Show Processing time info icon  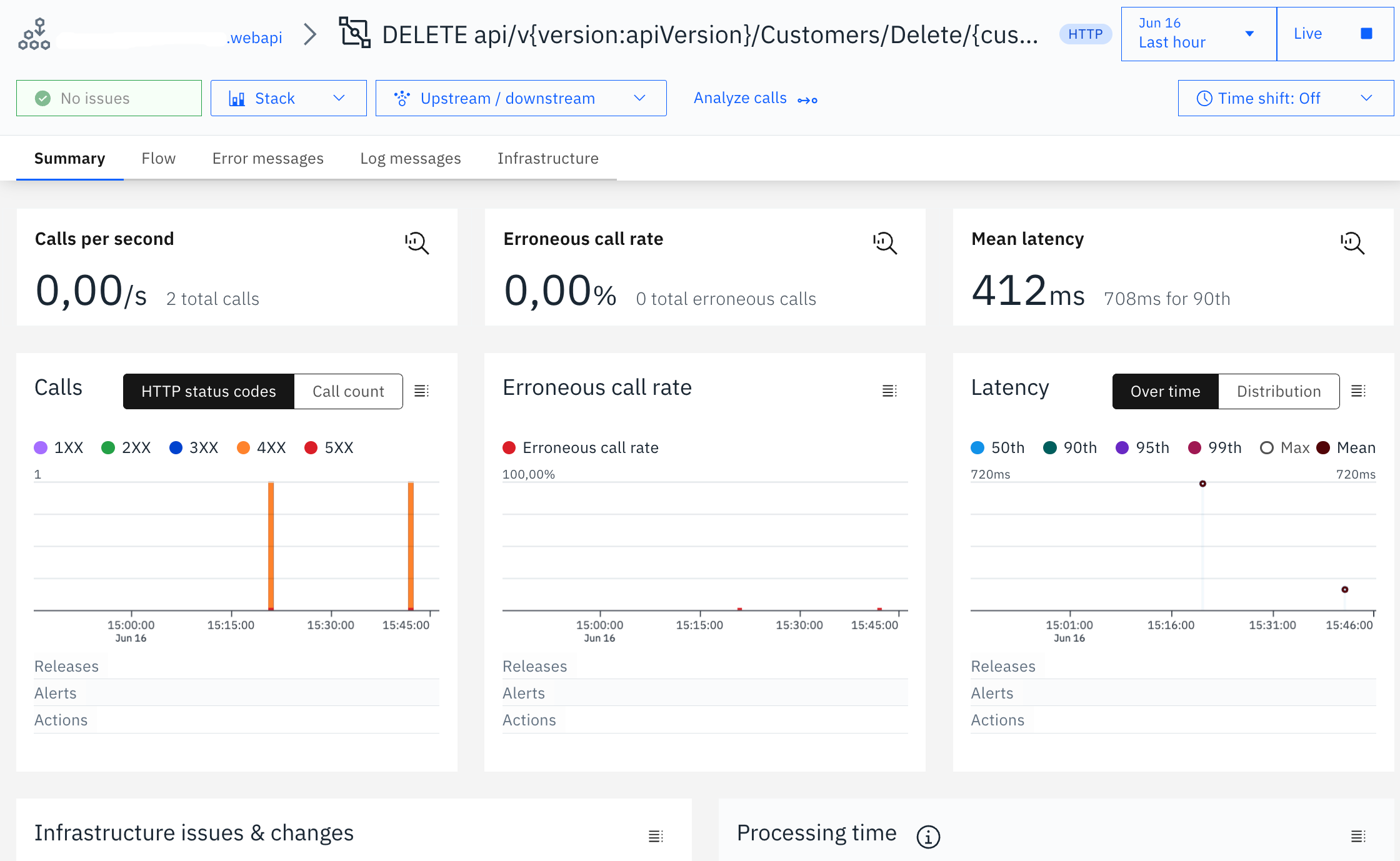(x=928, y=836)
